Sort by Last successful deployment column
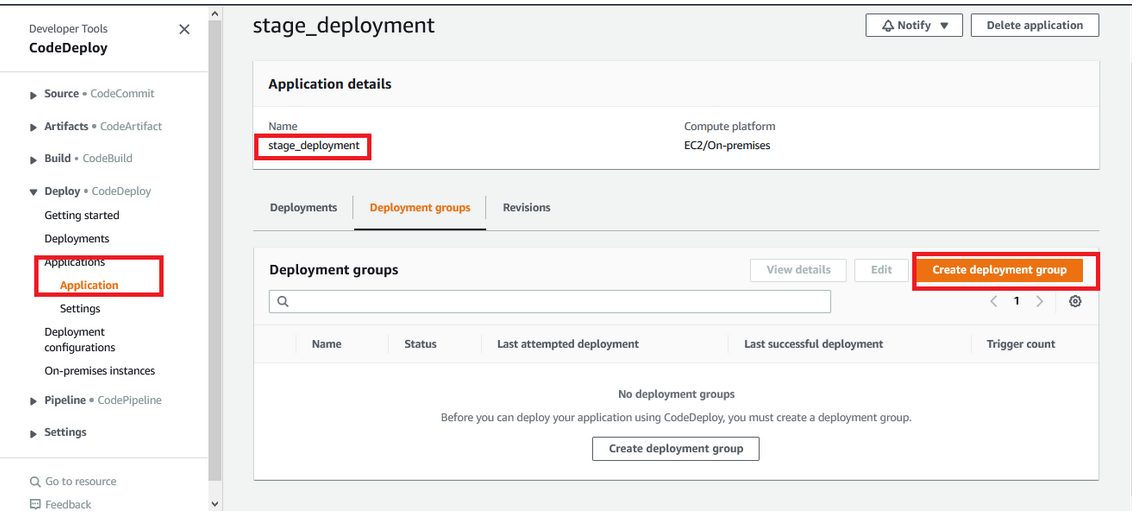Screen dimensions: 1140x518 (814, 344)
